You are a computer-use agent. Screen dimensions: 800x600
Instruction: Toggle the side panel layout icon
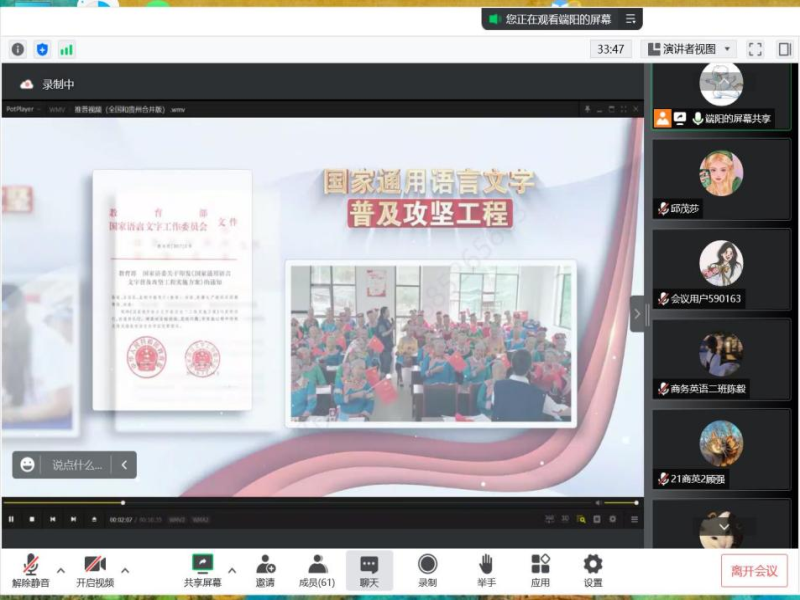[785, 49]
